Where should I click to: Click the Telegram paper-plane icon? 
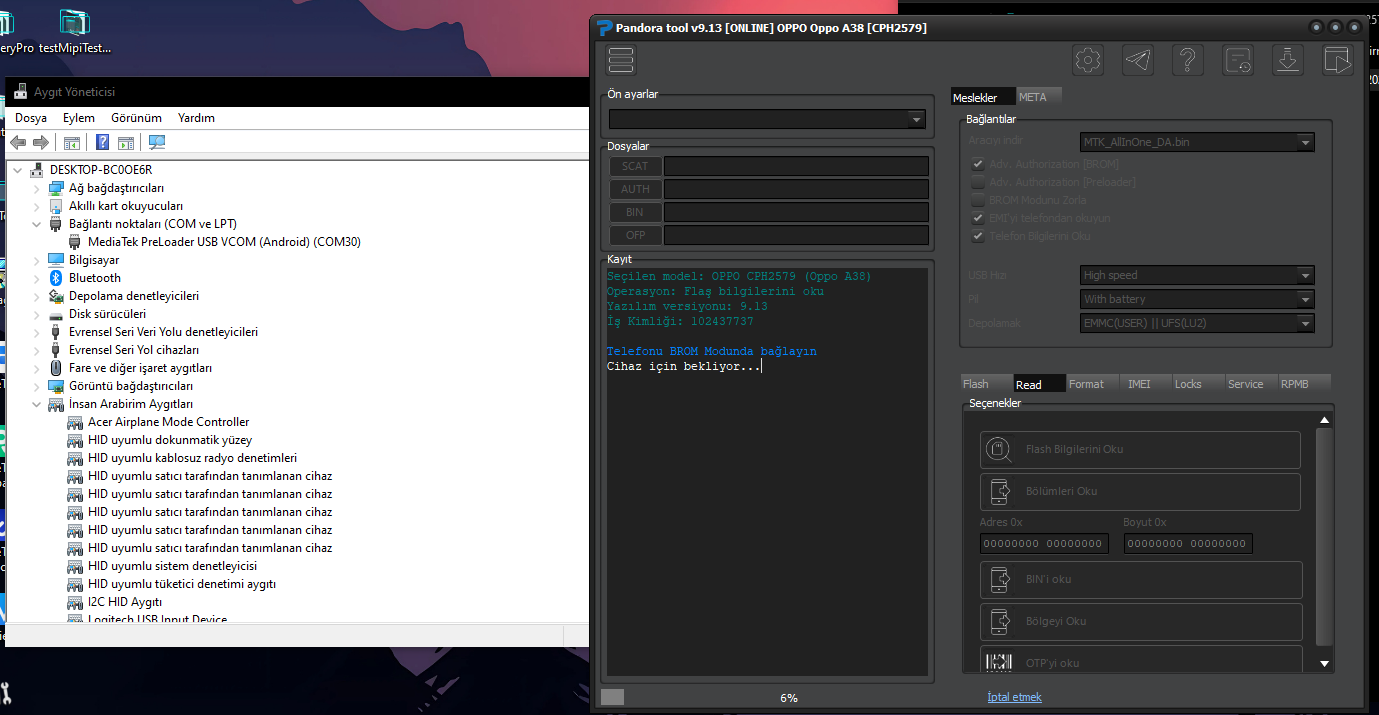coord(1138,60)
